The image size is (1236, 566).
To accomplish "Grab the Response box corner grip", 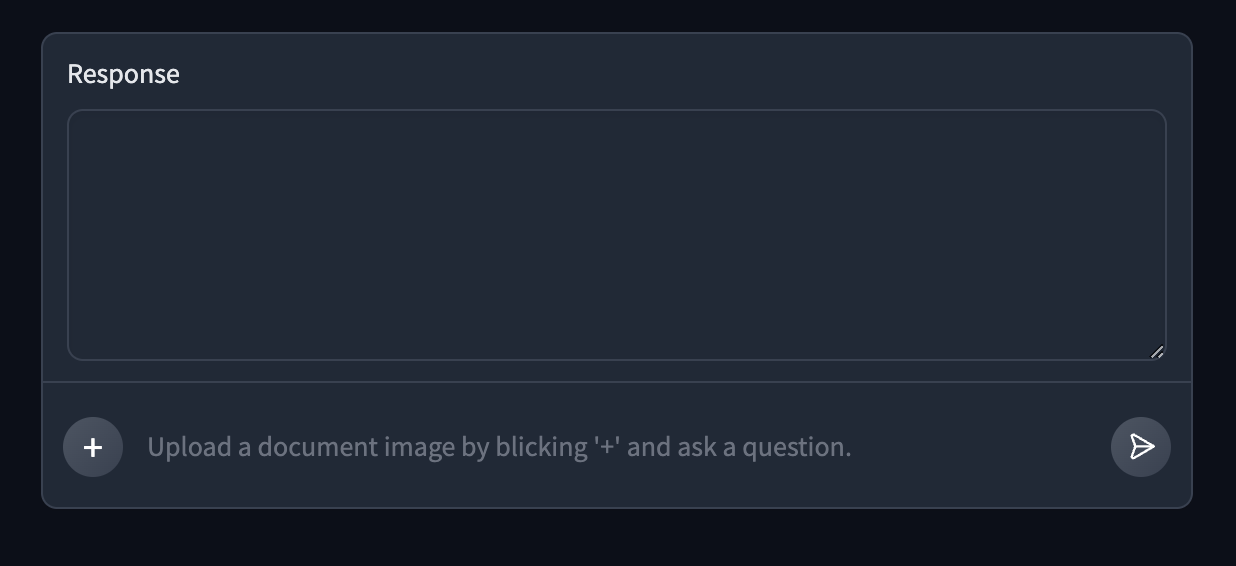I will tap(1157, 351).
